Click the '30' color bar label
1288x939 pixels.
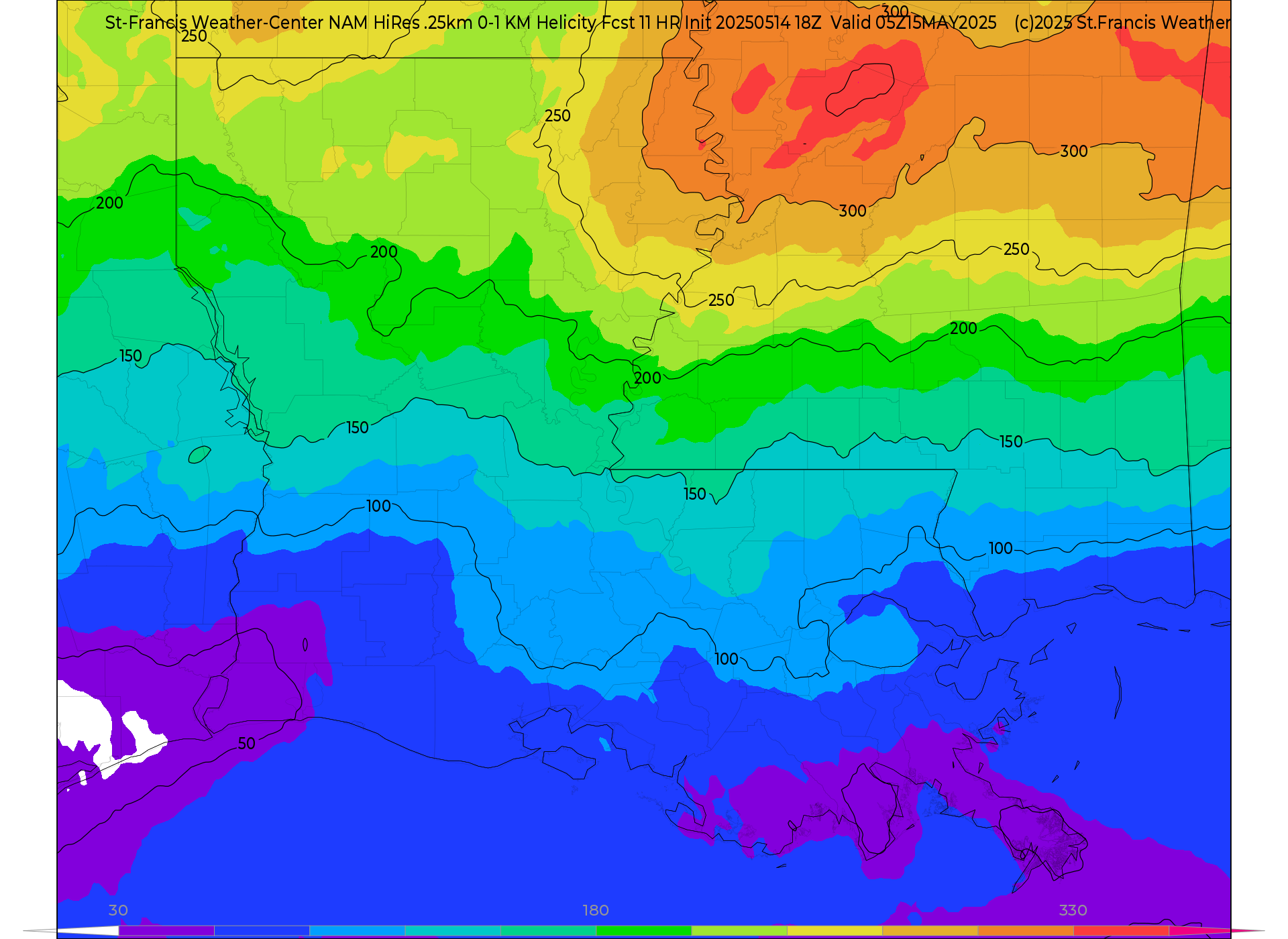coord(118,910)
